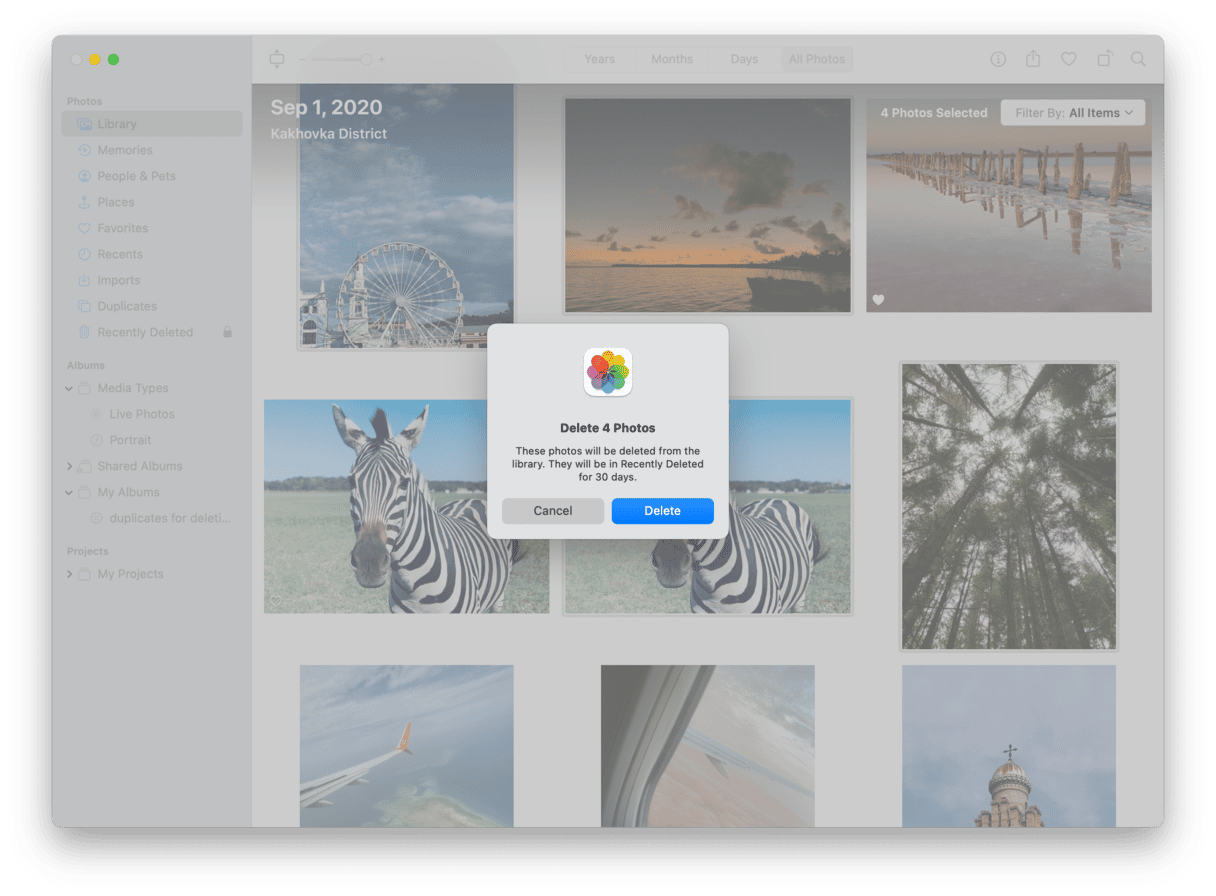Switch to the Years tab
The height and width of the screenshot is (896, 1216).
[599, 59]
